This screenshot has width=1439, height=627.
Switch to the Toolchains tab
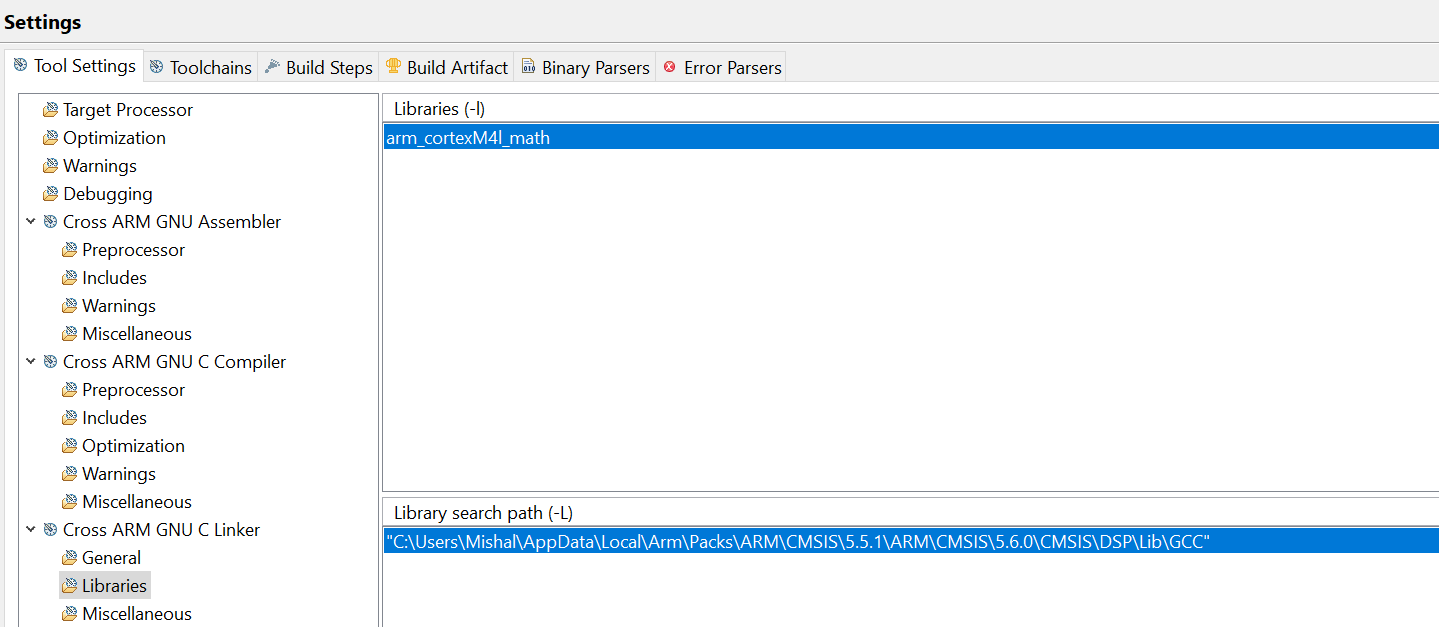tap(201, 67)
